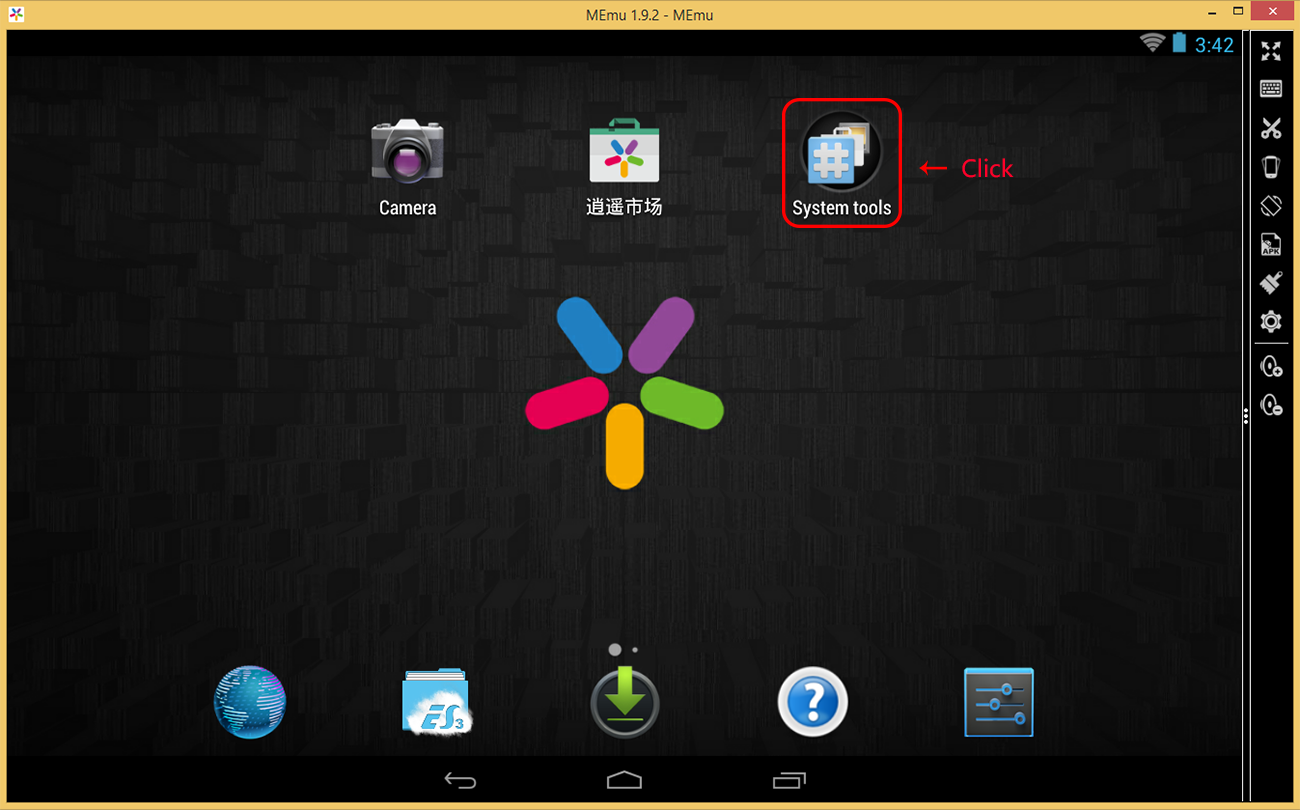Image resolution: width=1300 pixels, height=810 pixels.
Task: Open the Help app in the dock
Action: point(812,701)
